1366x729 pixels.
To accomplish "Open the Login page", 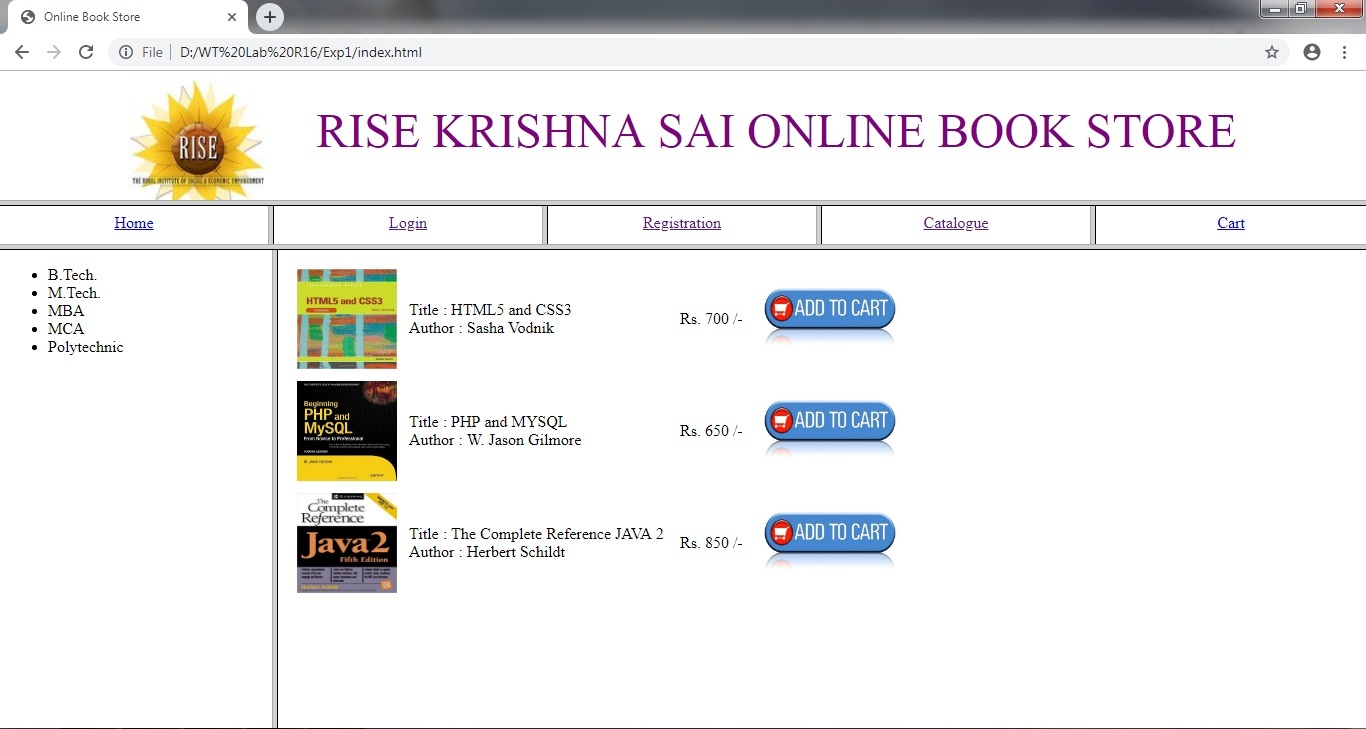I will click(407, 223).
